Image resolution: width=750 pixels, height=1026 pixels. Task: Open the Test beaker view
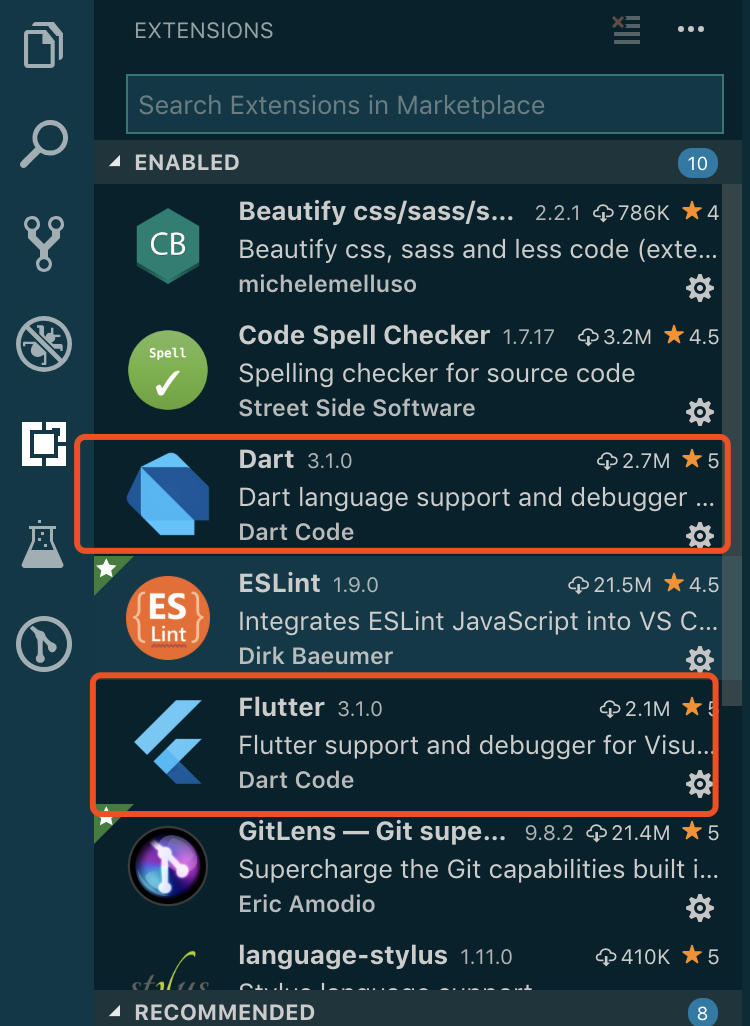[44, 544]
